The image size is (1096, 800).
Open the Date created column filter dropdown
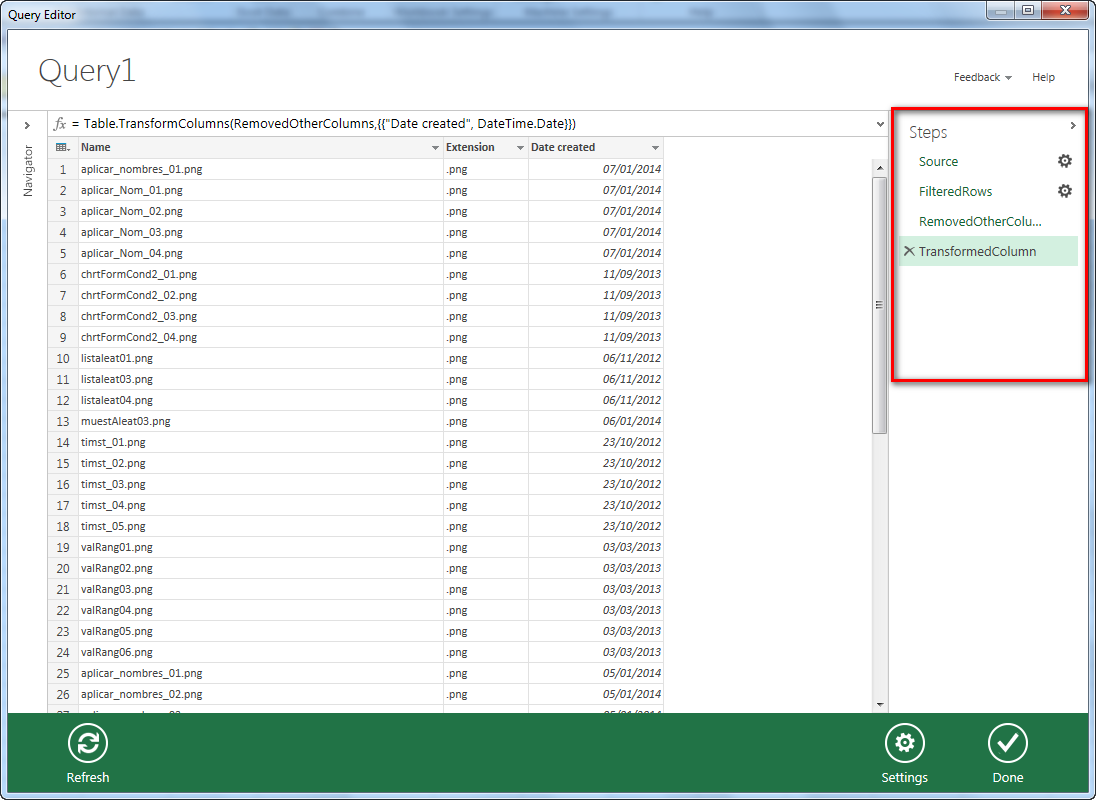(x=655, y=147)
